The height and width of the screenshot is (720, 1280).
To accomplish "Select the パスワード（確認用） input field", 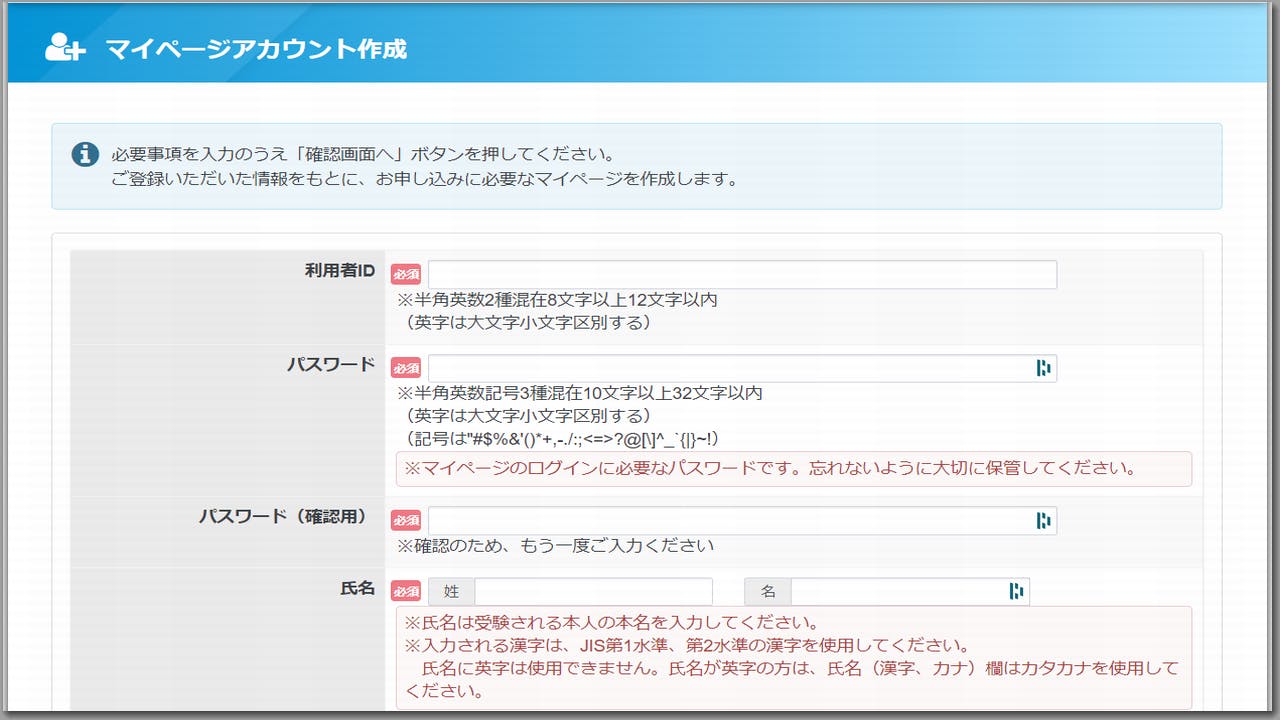I will [730, 520].
